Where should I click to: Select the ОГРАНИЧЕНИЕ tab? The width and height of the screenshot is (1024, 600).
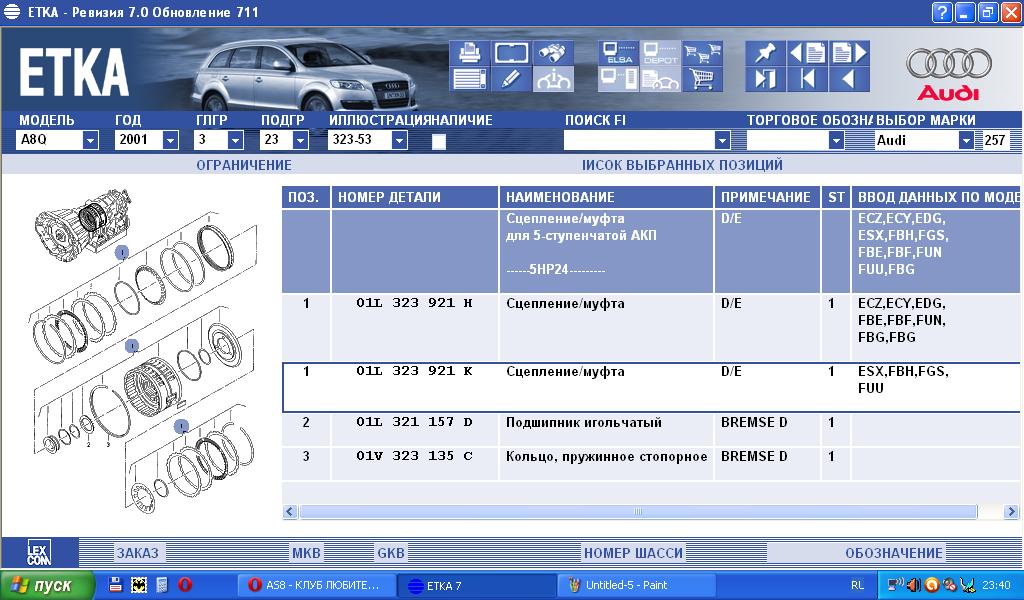pyautogui.click(x=243, y=165)
